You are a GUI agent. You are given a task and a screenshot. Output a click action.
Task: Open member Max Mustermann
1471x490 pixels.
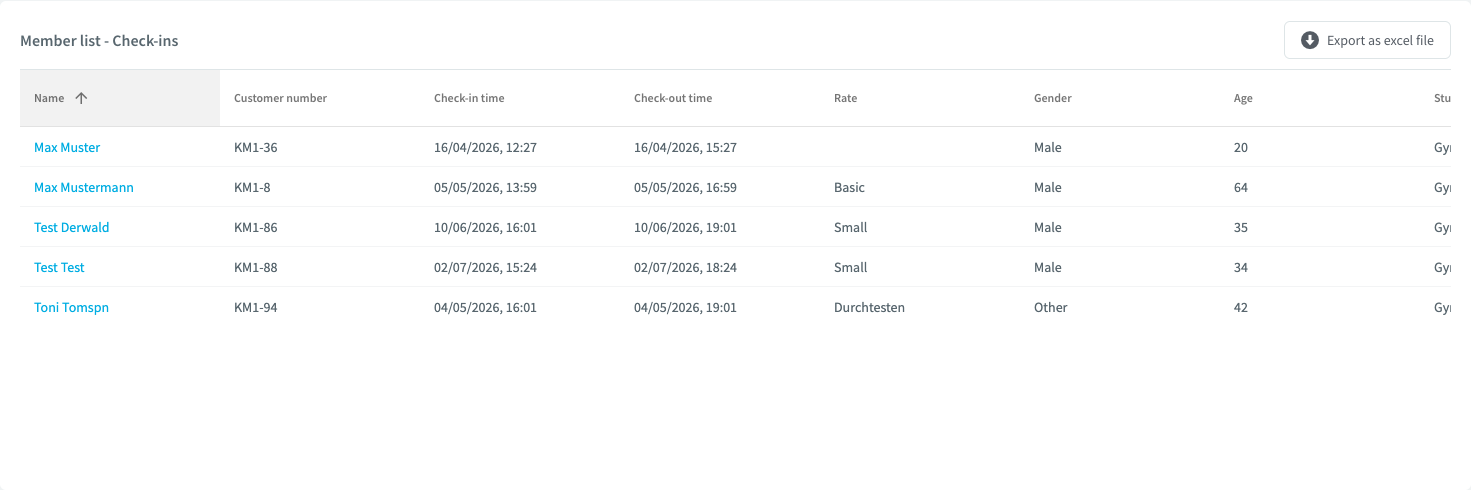point(84,187)
